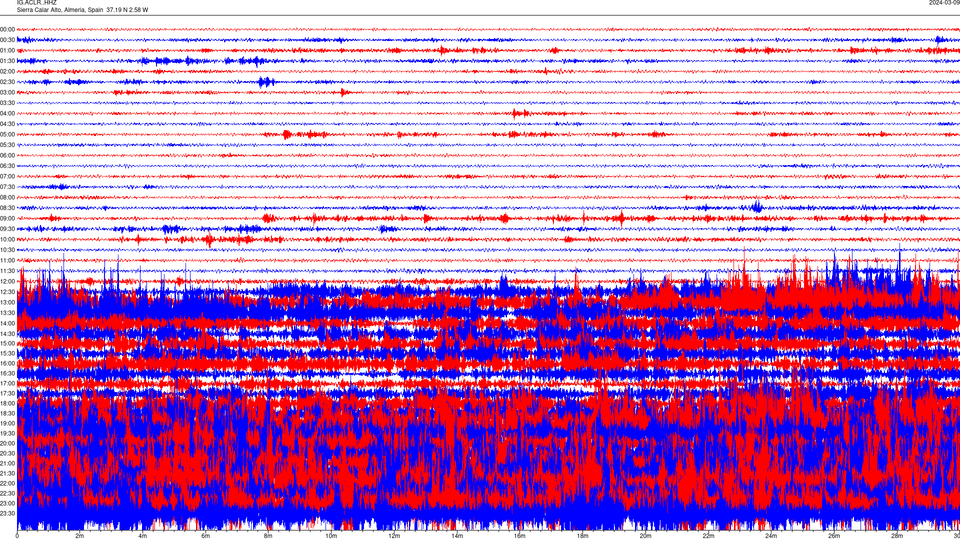Viewport: 960px width, 540px height.
Task: Click the "15:00" time label
Action: click(7, 343)
